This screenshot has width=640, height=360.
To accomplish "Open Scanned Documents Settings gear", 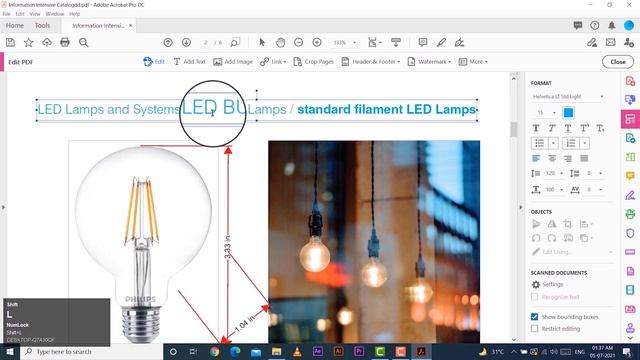I will 536,284.
